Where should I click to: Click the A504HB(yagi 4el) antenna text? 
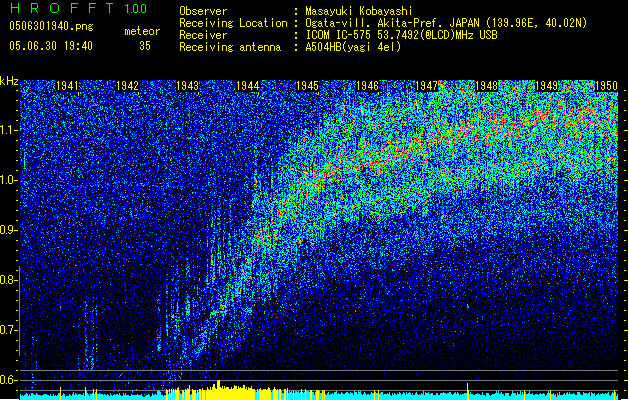tap(353, 47)
